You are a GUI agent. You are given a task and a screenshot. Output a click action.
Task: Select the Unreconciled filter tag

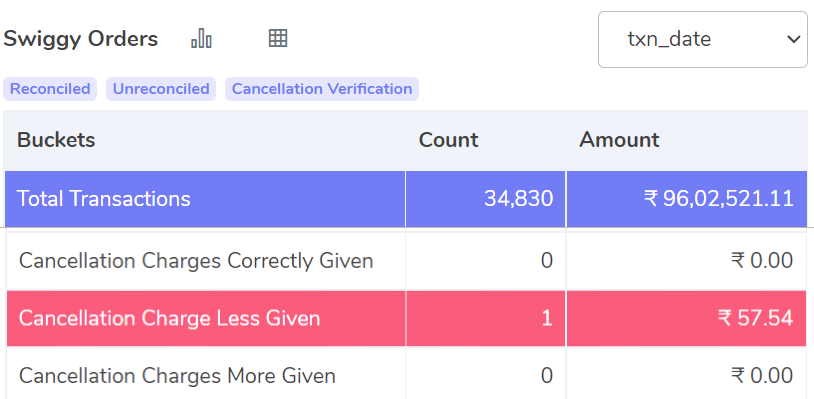click(161, 89)
